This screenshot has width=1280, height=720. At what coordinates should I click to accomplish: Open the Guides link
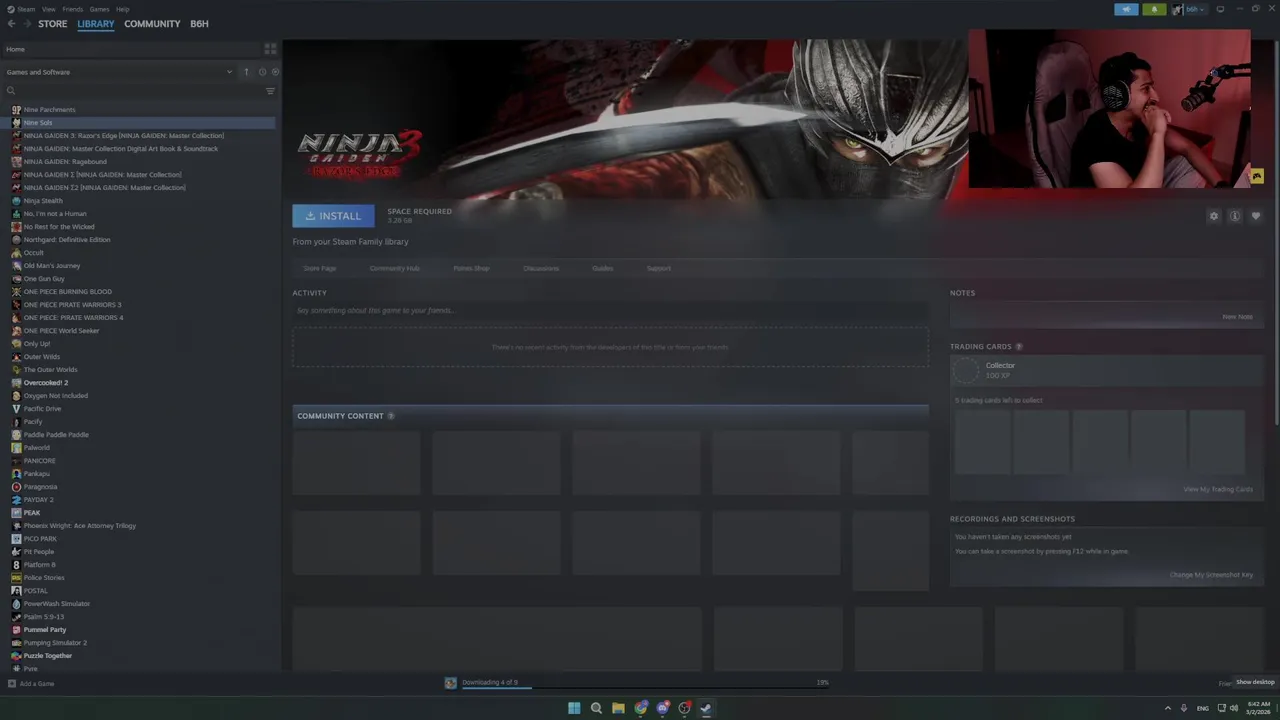pos(602,268)
